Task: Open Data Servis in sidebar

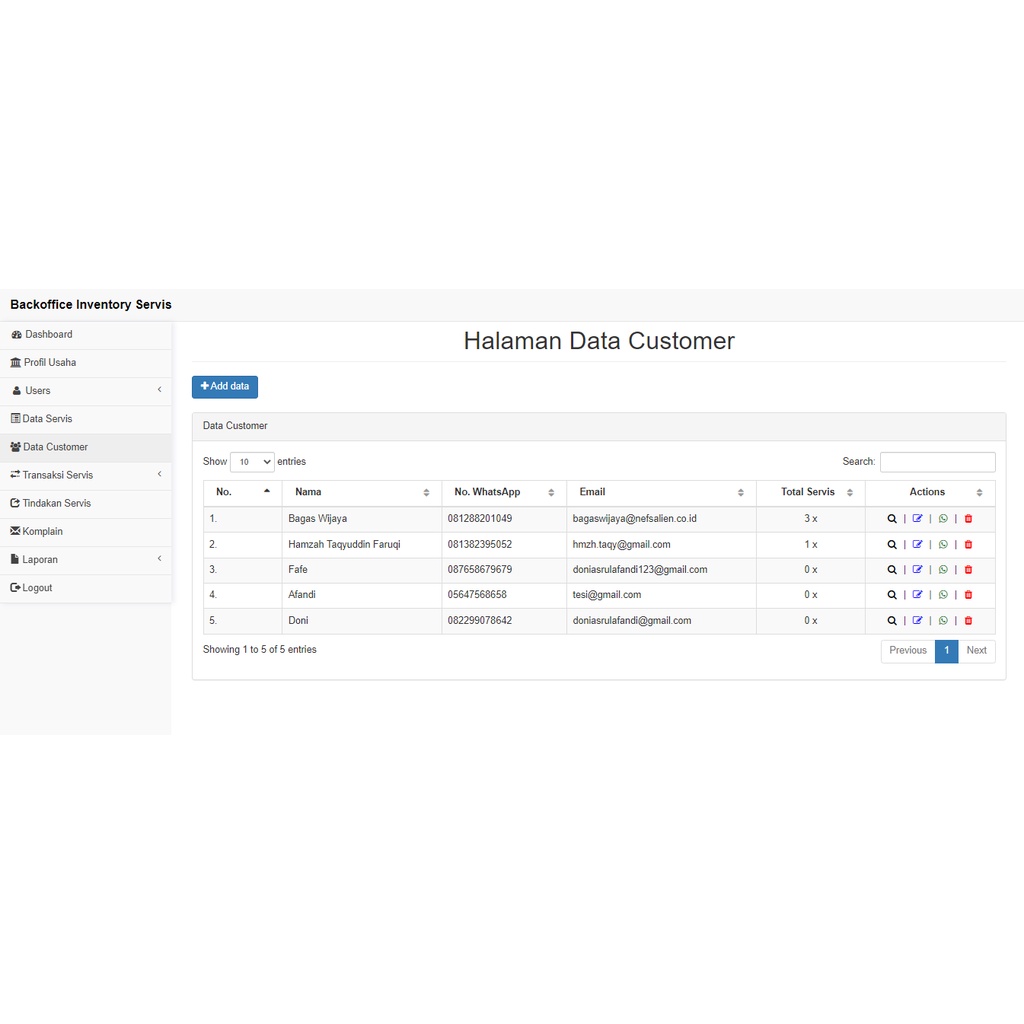Action: pyautogui.click(x=86, y=419)
